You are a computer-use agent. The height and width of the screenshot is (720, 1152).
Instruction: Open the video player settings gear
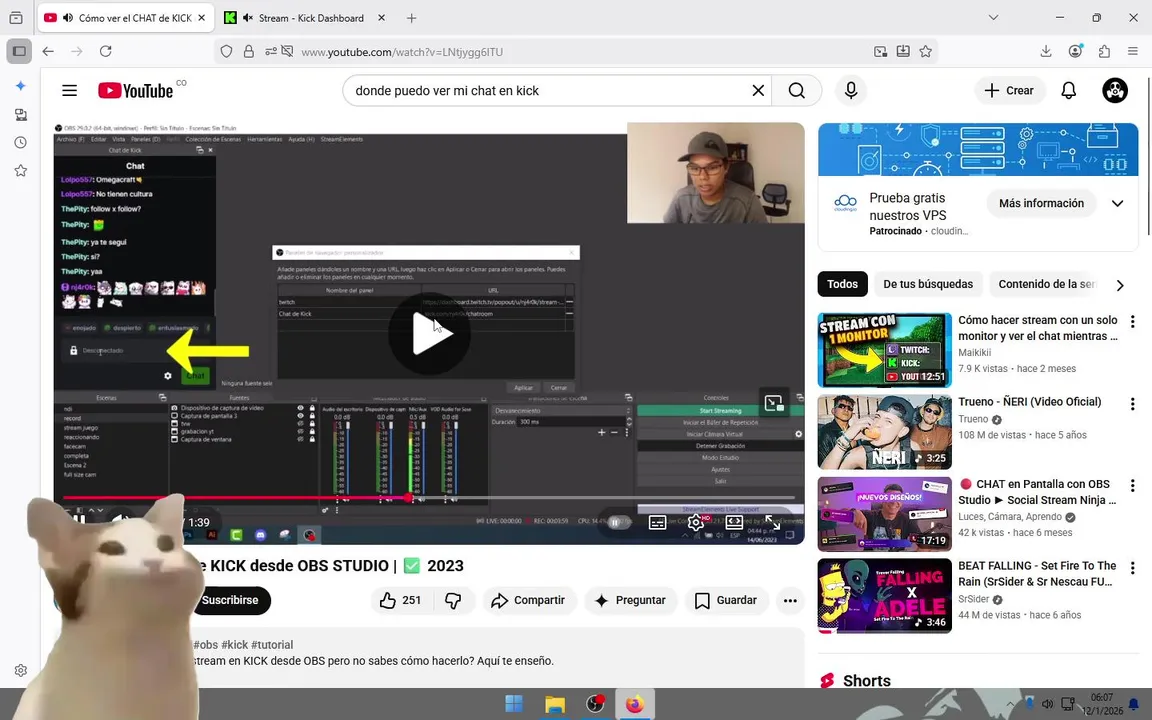696,522
